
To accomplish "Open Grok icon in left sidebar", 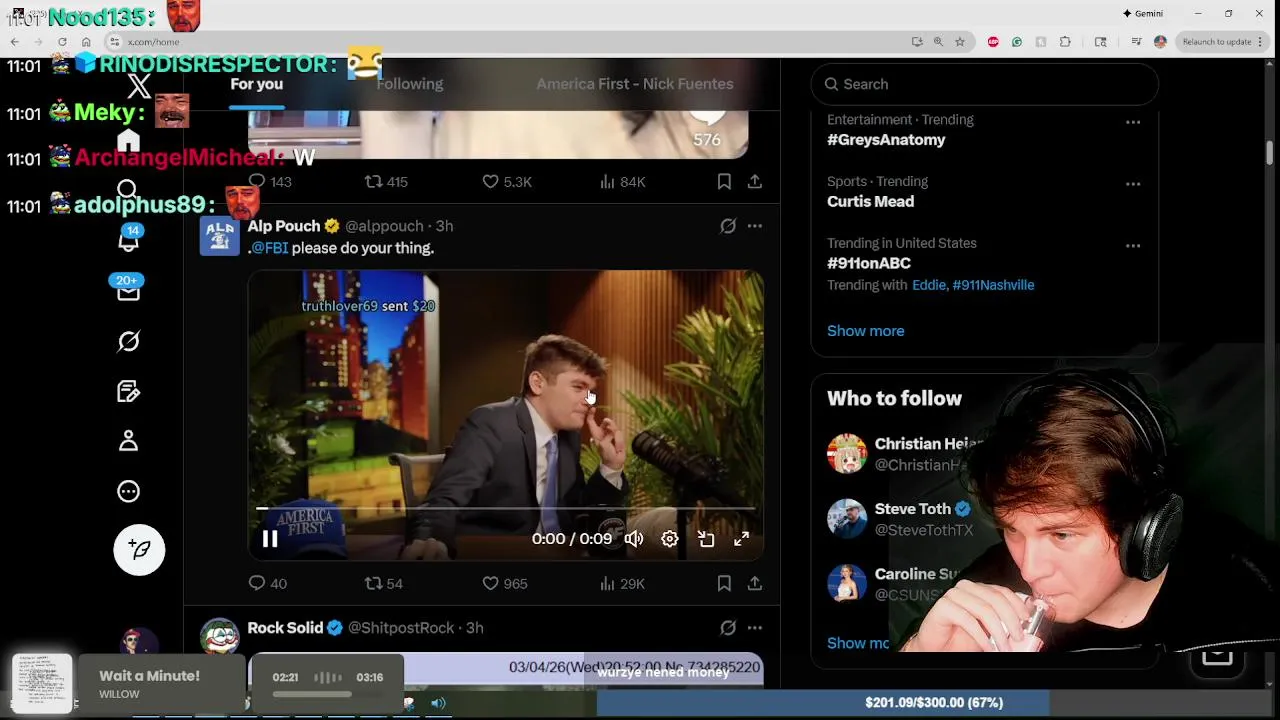I will point(128,341).
